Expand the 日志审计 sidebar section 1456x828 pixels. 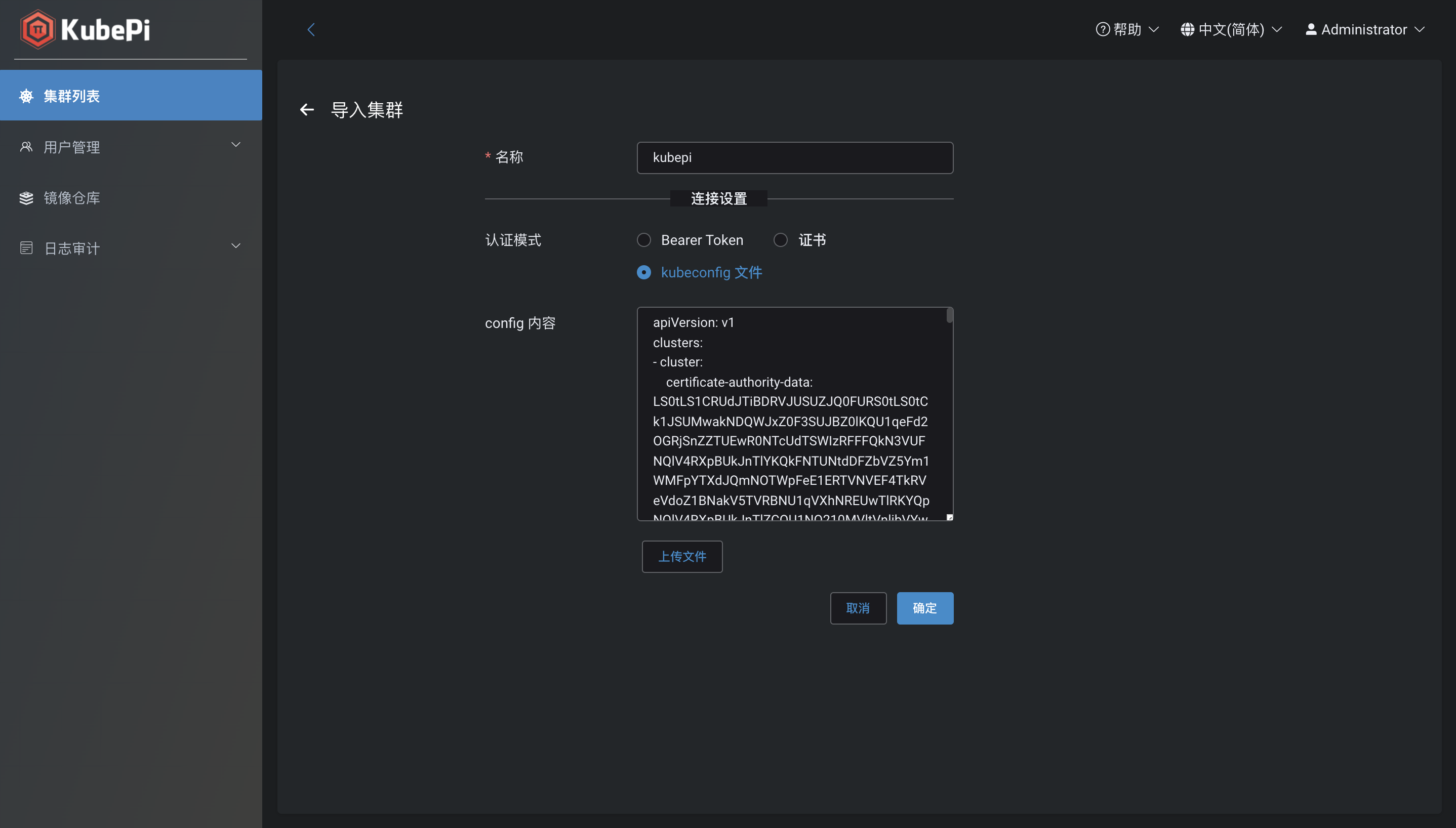coord(235,245)
